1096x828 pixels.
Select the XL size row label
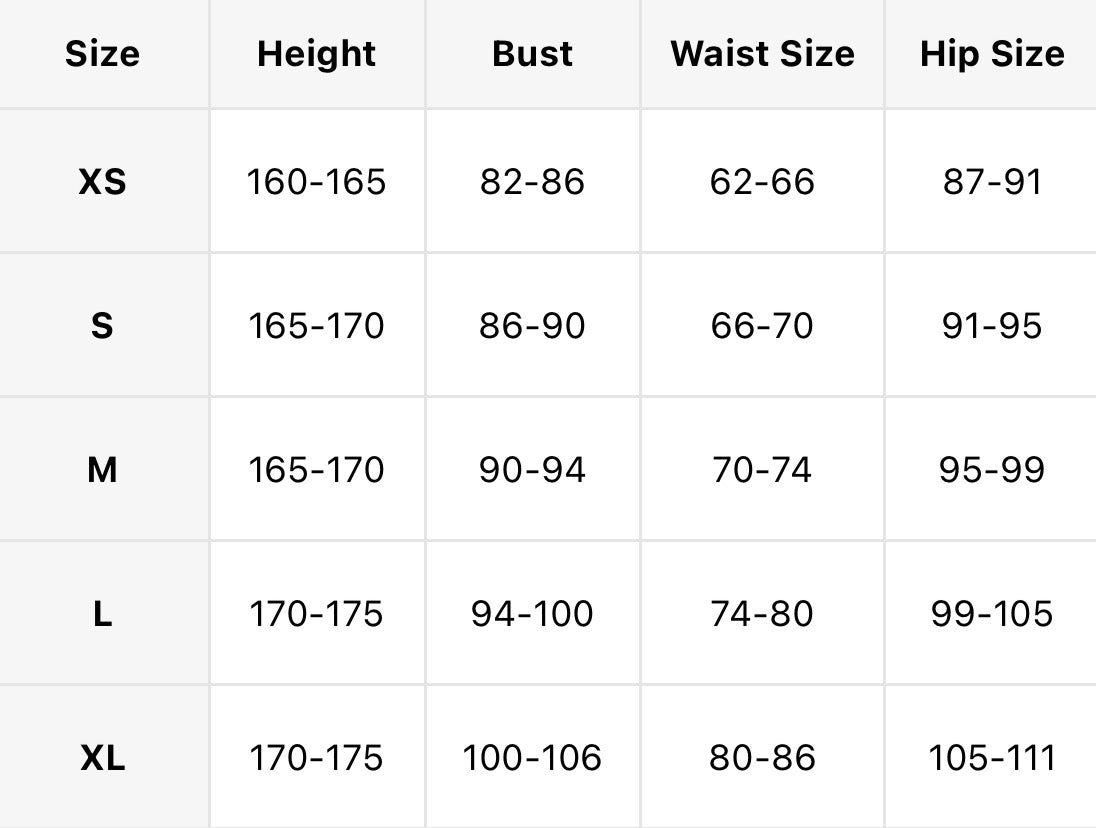tap(103, 757)
